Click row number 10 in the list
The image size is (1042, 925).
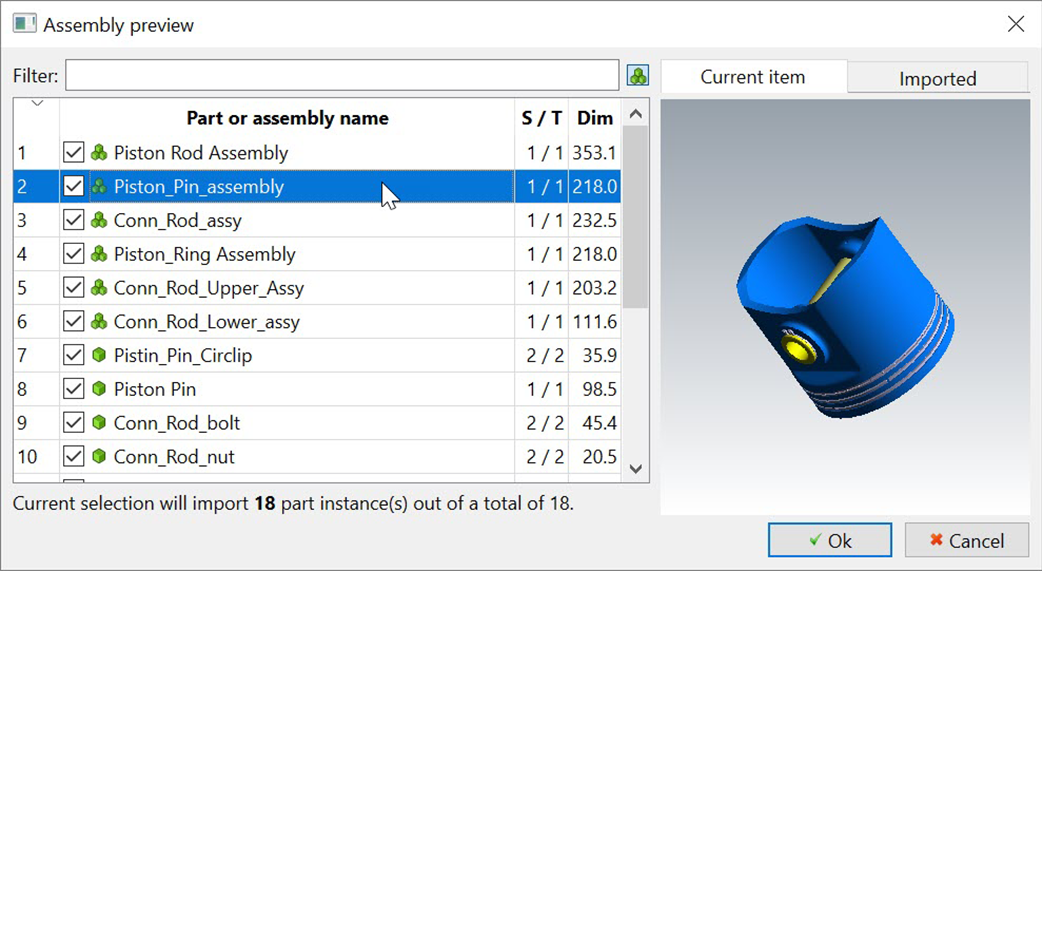click(27, 457)
